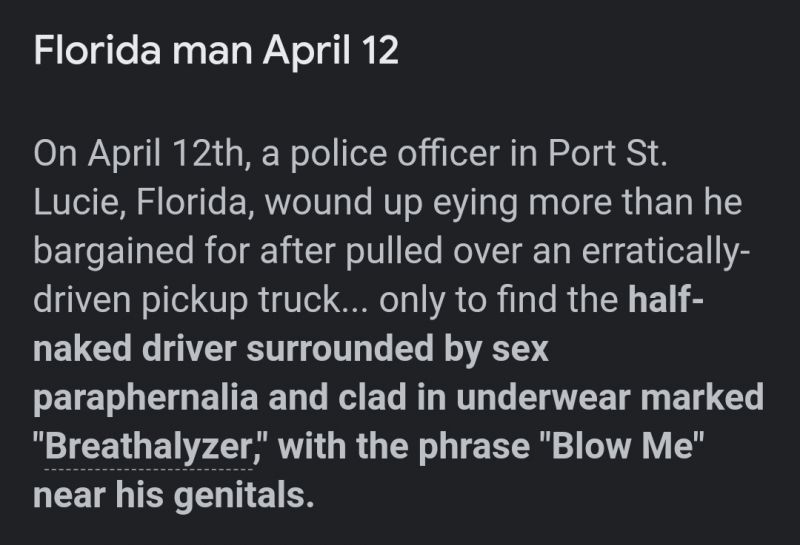
Task: Click the bold text "naked driver"
Action: click(x=135, y=349)
